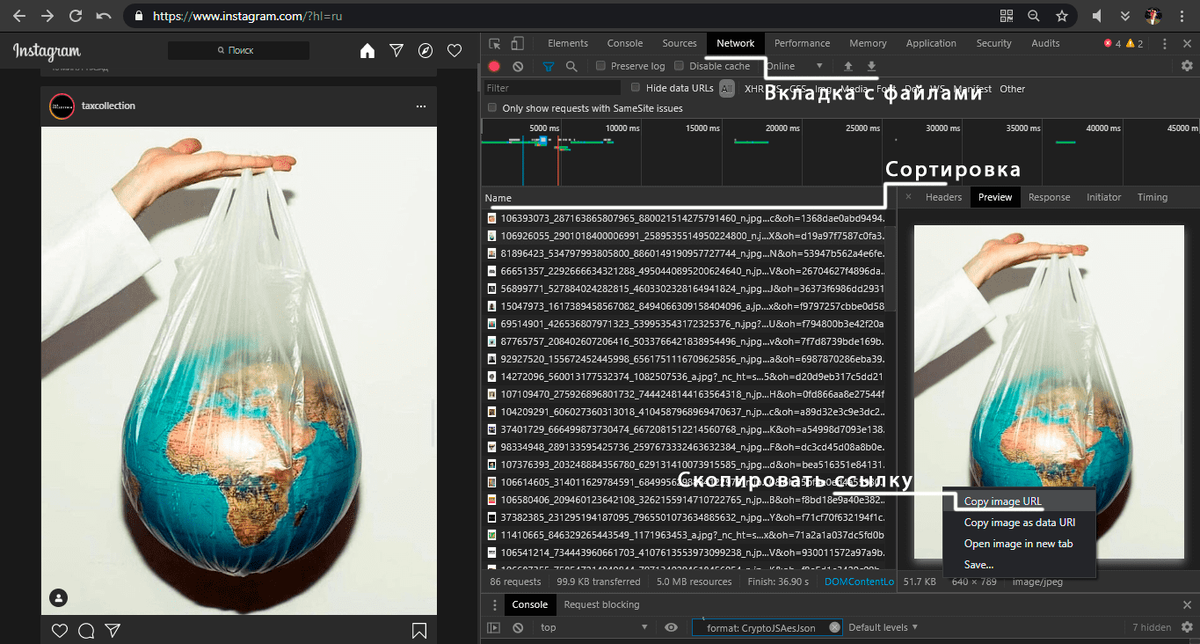
Task: Save the post with the bookmark icon
Action: pyautogui.click(x=419, y=630)
